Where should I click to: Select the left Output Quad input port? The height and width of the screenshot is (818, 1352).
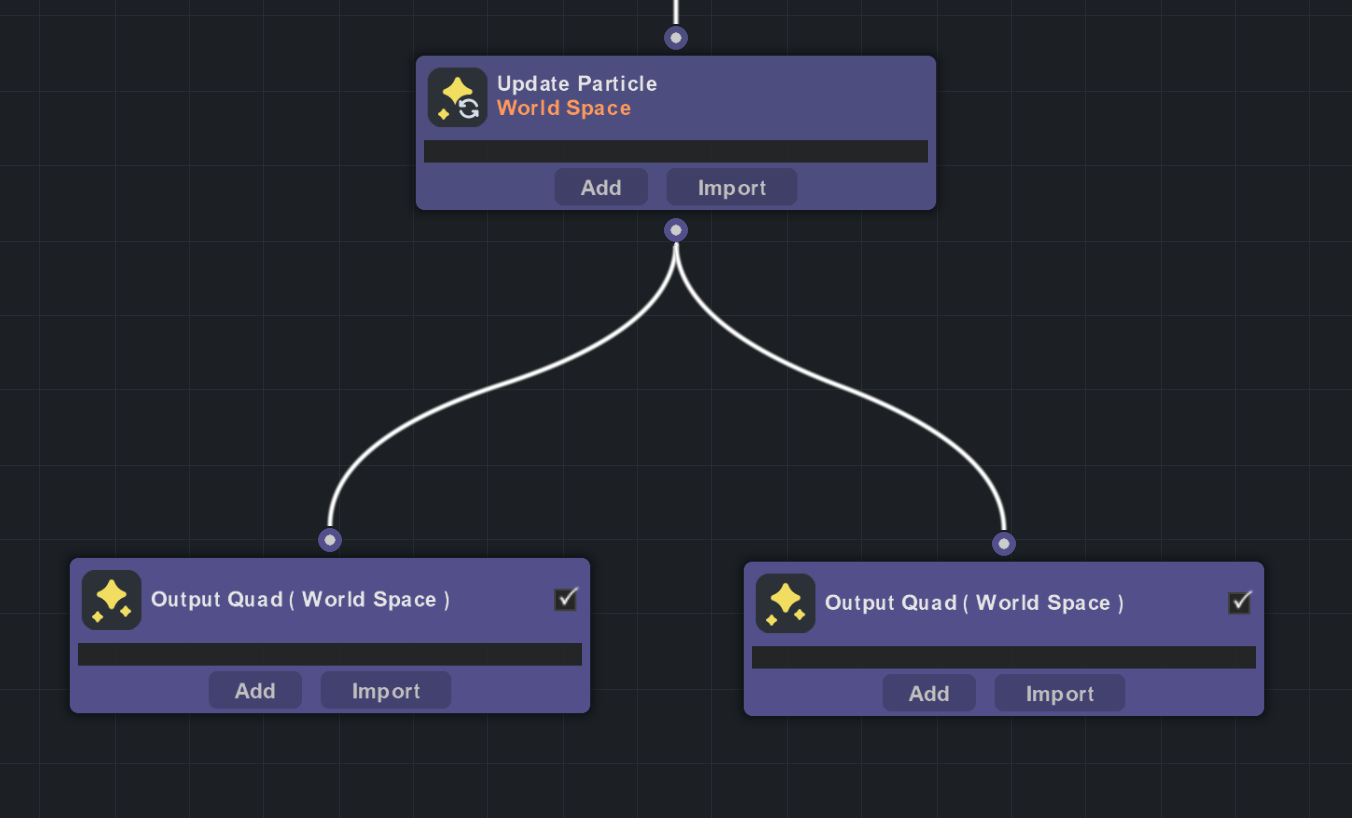[x=330, y=539]
